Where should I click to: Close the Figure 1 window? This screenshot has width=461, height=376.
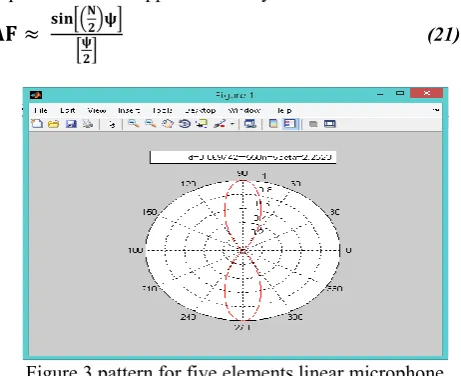click(x=427, y=93)
